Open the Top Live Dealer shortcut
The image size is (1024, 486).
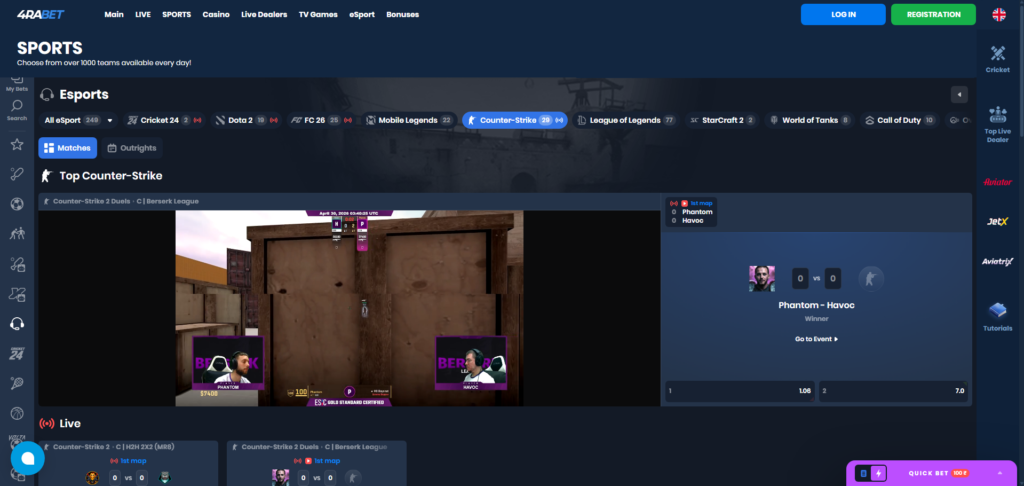click(997, 125)
